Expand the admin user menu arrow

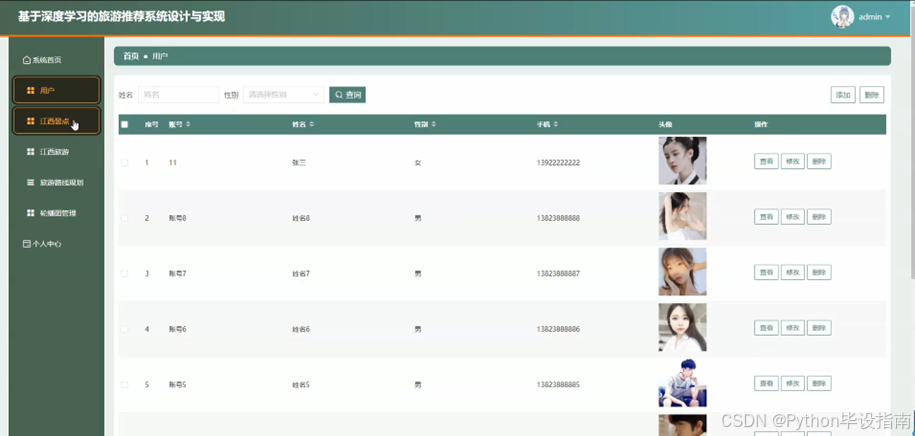(888, 17)
